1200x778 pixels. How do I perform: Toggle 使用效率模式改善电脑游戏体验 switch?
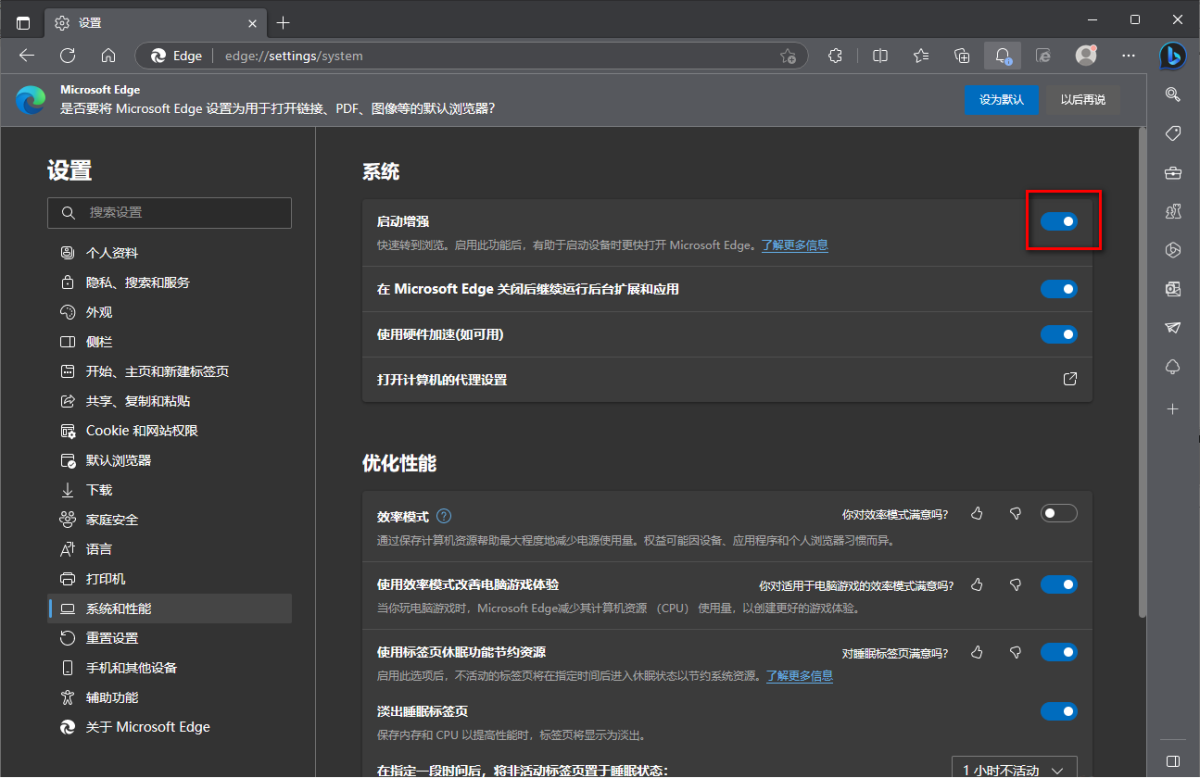coord(1059,584)
